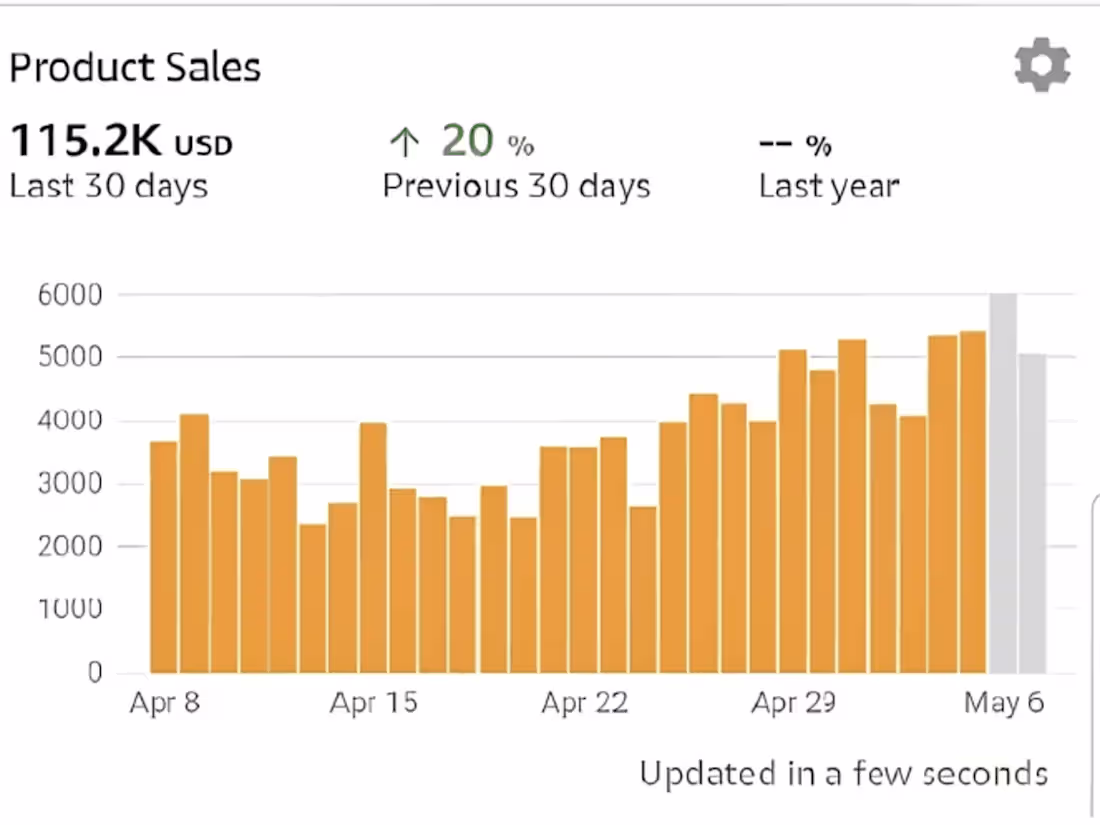
Task: Click the Apr 15 axis label
Action: [373, 702]
